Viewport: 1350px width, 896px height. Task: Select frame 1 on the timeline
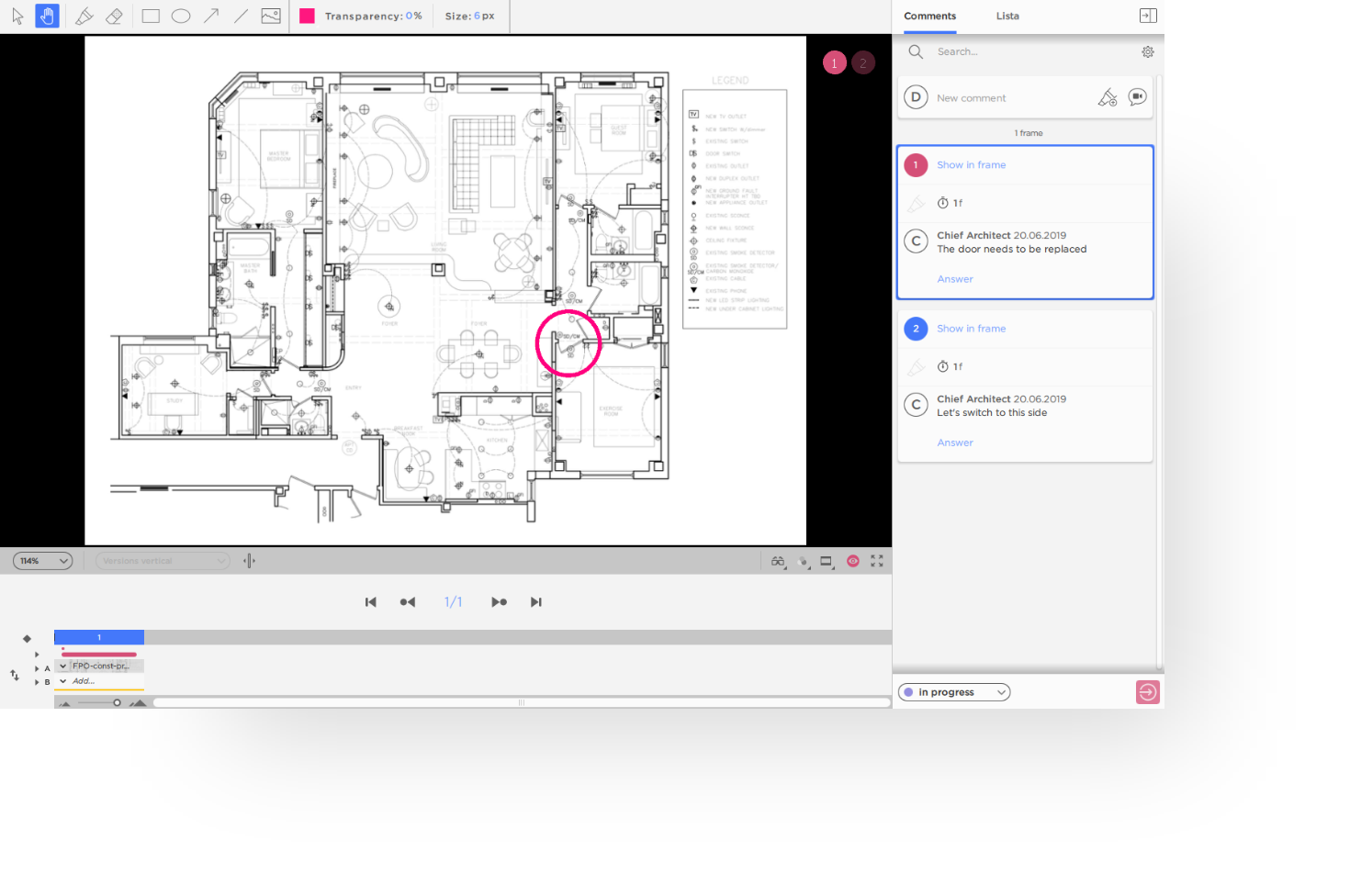click(99, 637)
